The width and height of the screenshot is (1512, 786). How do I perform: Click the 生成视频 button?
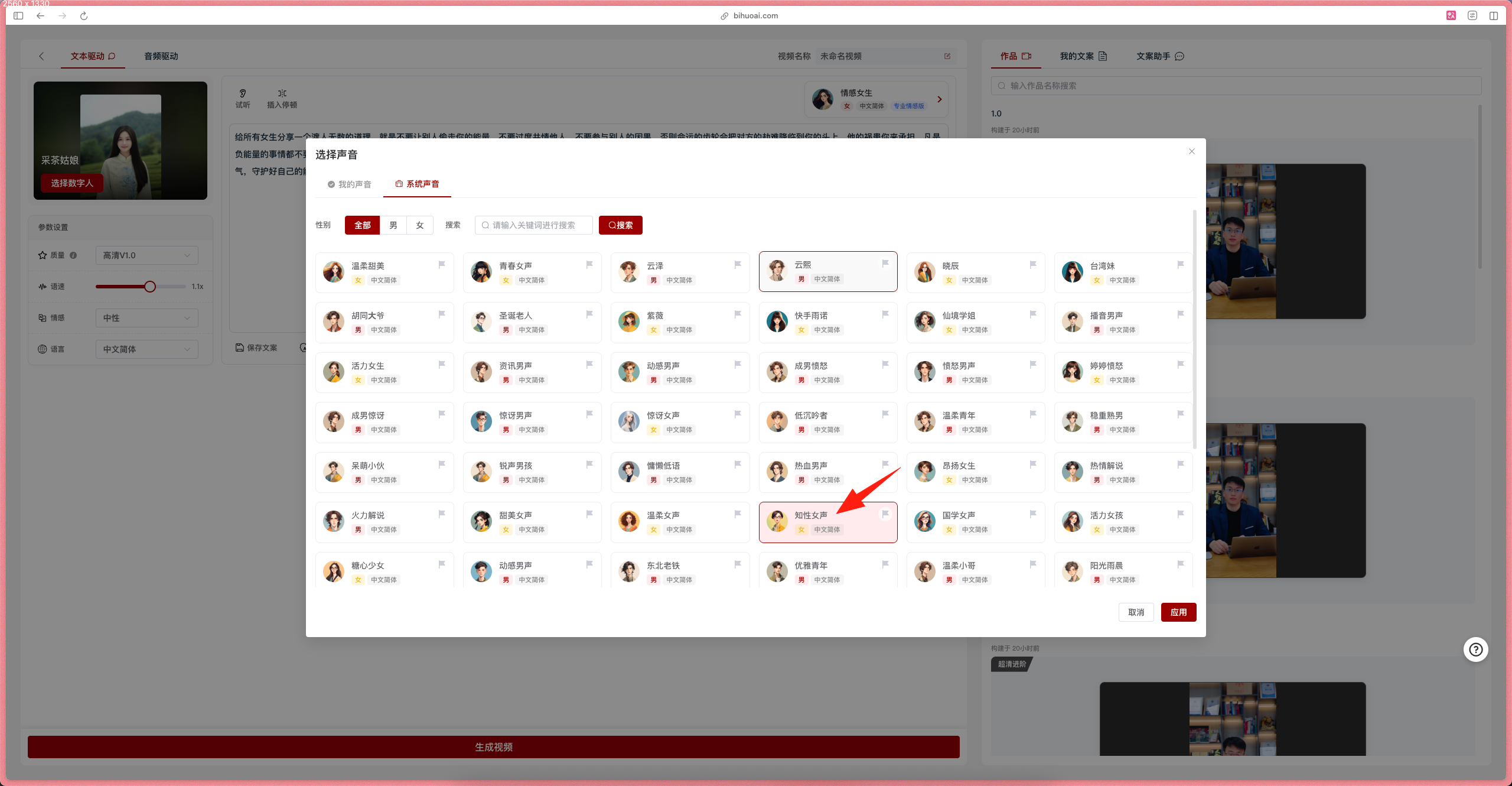[x=494, y=747]
